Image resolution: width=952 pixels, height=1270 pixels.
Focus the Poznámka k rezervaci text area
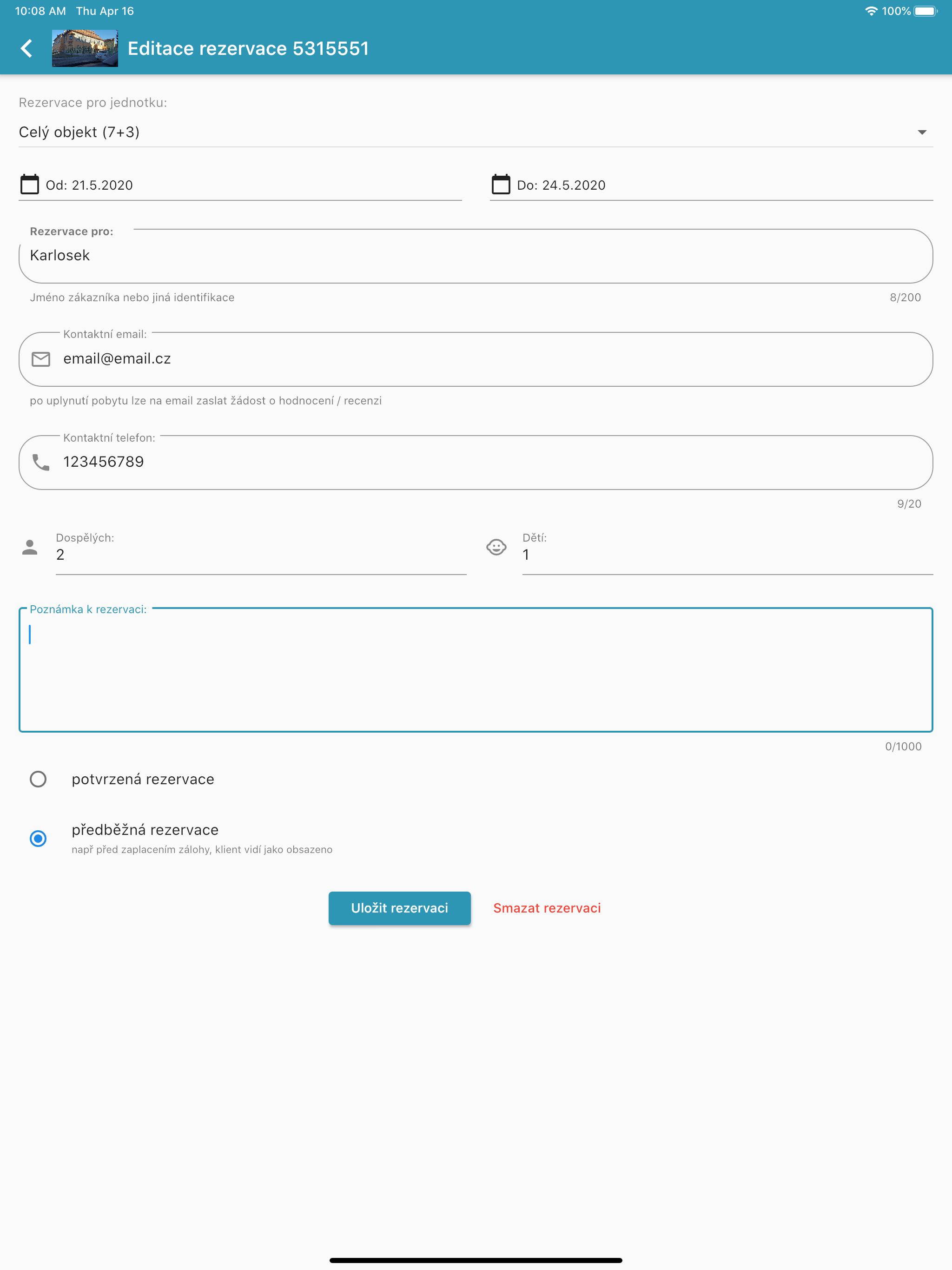476,669
